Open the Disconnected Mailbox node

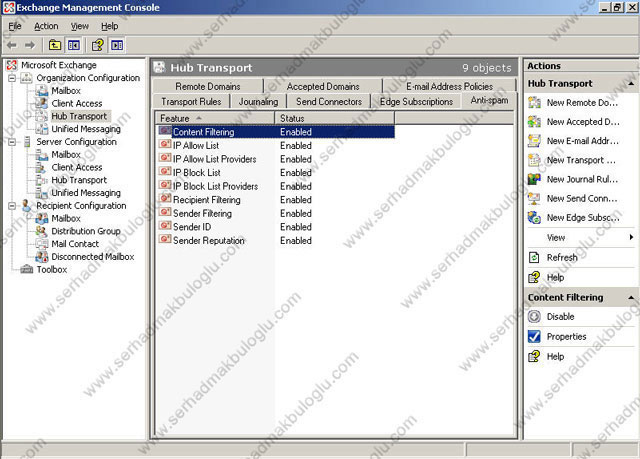[x=93, y=257]
